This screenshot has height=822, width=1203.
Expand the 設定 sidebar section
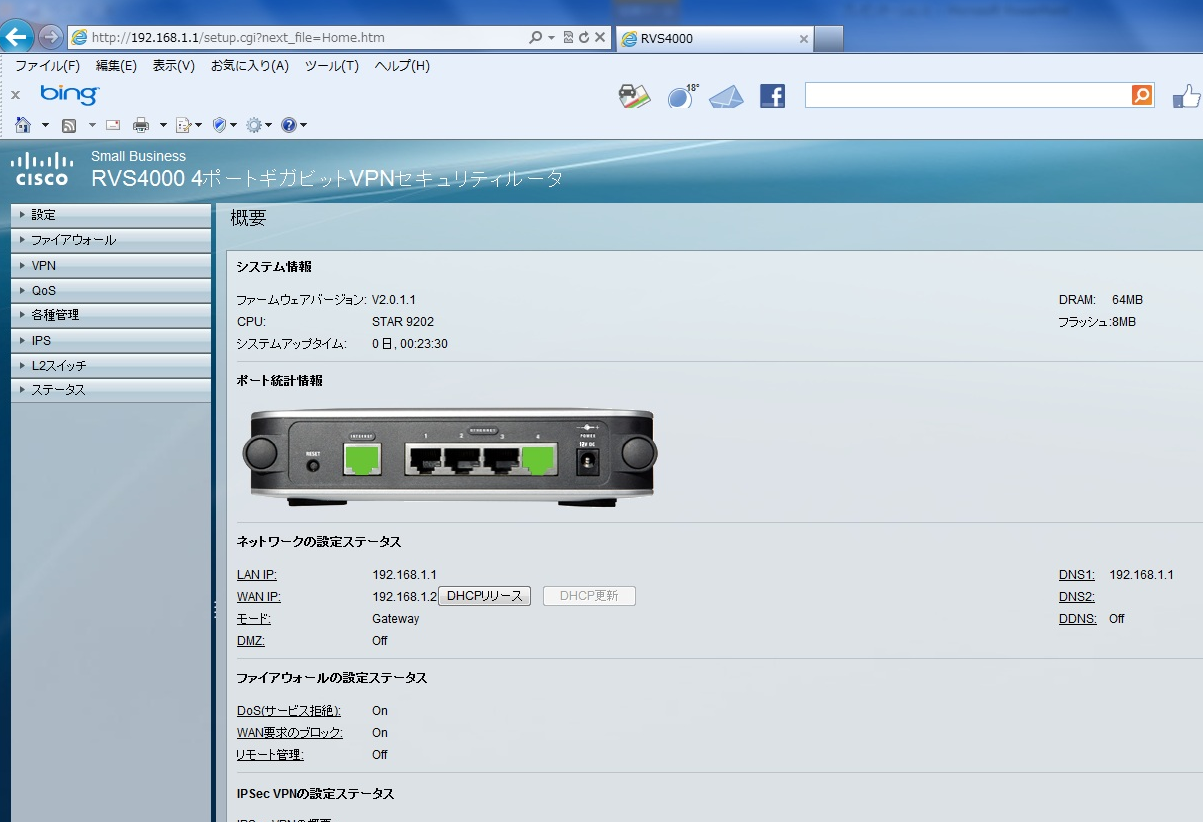click(111, 215)
